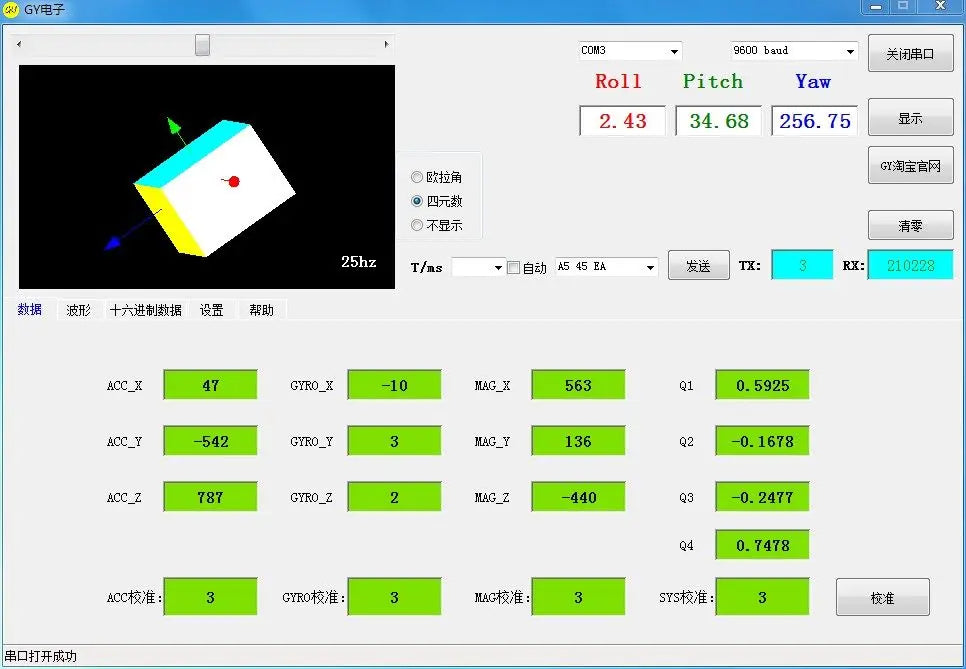Enable the 自动 checkbox
The image size is (966, 669).
click(x=513, y=267)
